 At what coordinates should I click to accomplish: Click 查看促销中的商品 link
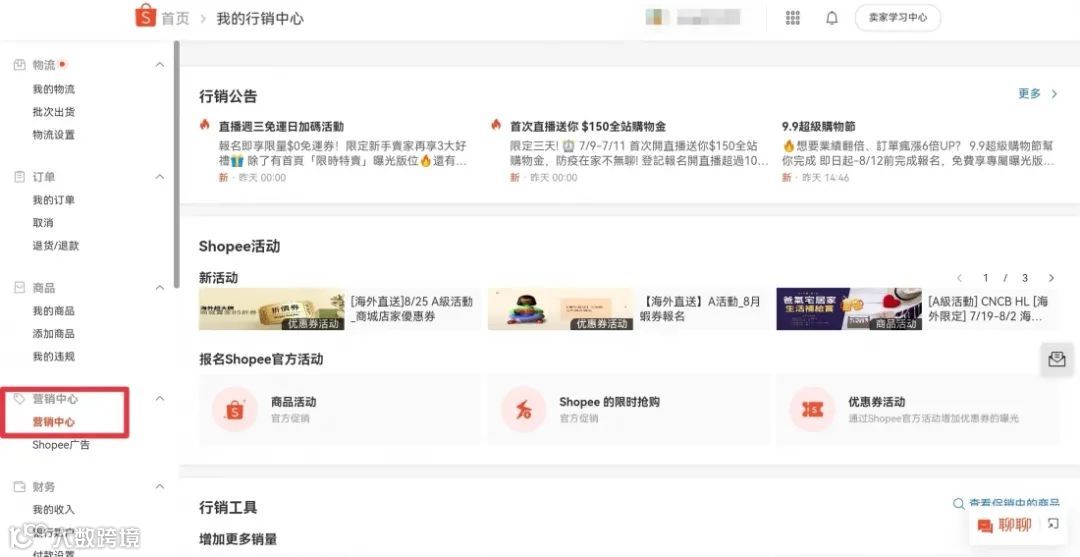pos(1014,504)
